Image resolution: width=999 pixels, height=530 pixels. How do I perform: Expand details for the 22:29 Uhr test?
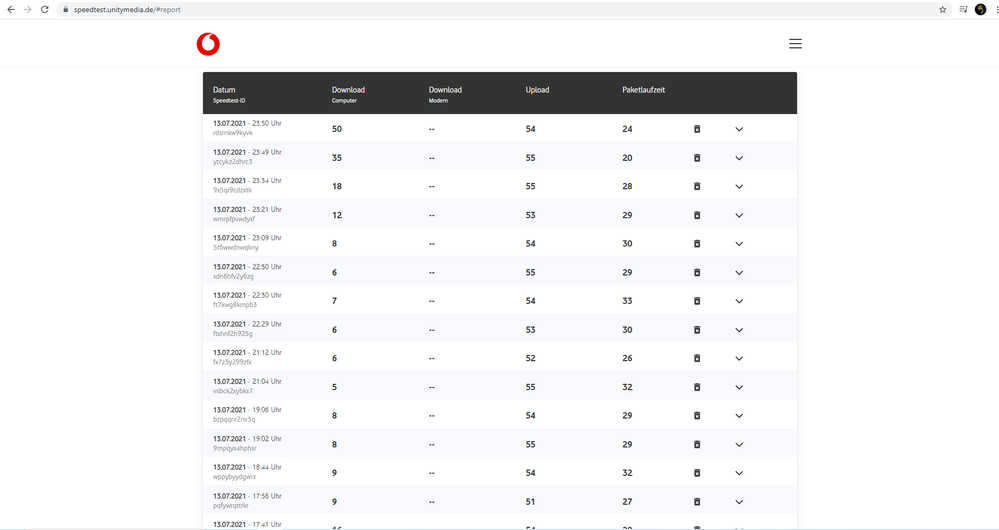(739, 330)
